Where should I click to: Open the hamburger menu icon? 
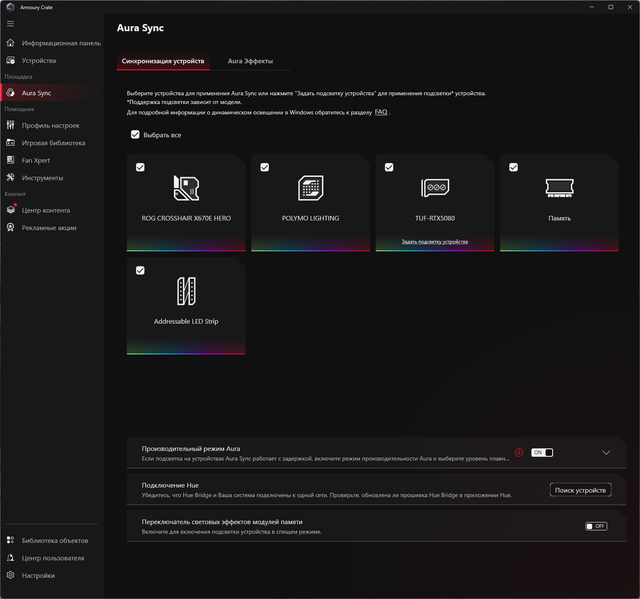[10, 24]
